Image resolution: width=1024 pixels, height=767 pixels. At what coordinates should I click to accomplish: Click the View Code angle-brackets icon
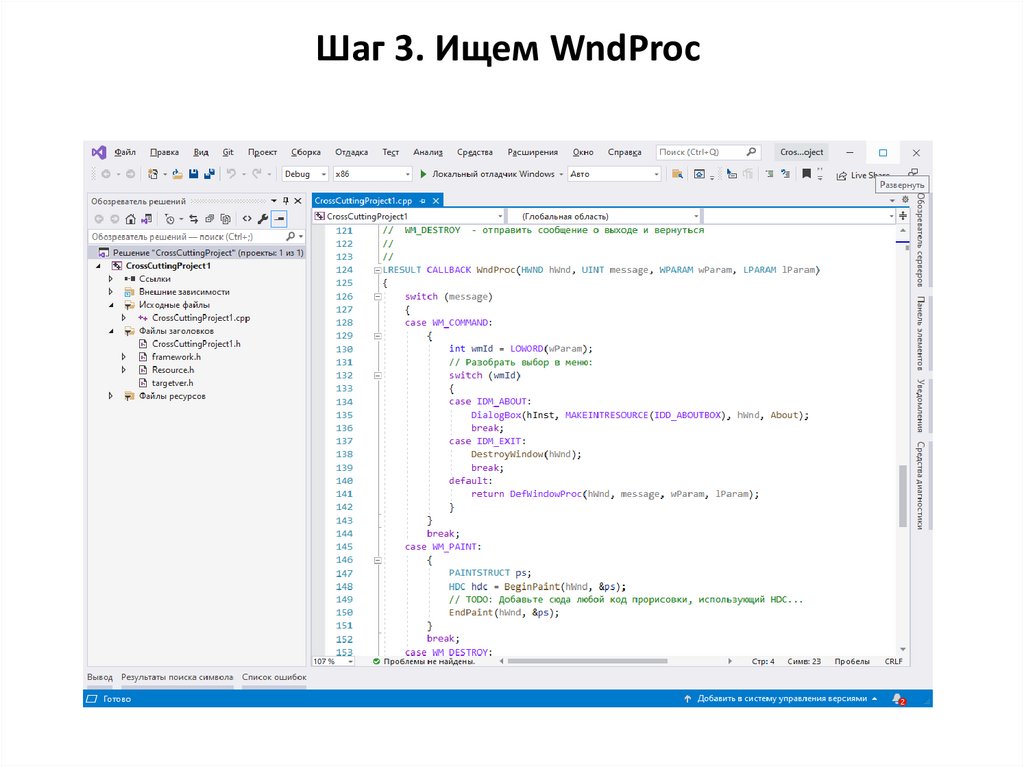tap(247, 219)
